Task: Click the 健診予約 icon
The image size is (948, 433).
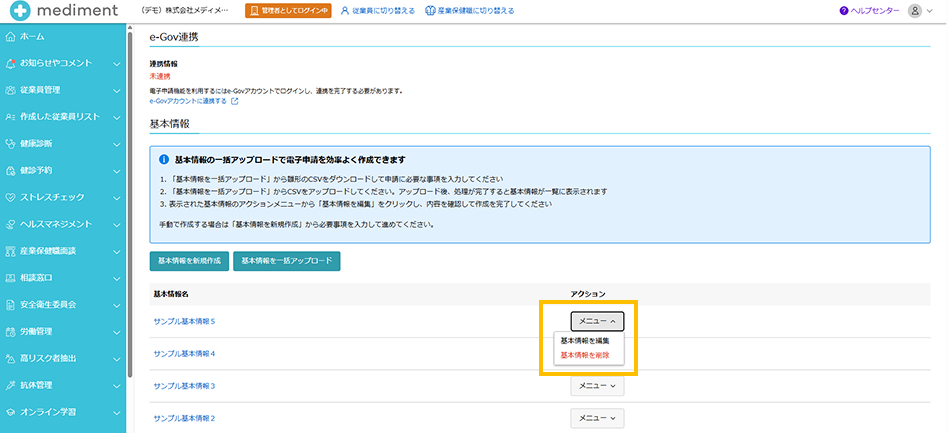Action: coord(10,171)
